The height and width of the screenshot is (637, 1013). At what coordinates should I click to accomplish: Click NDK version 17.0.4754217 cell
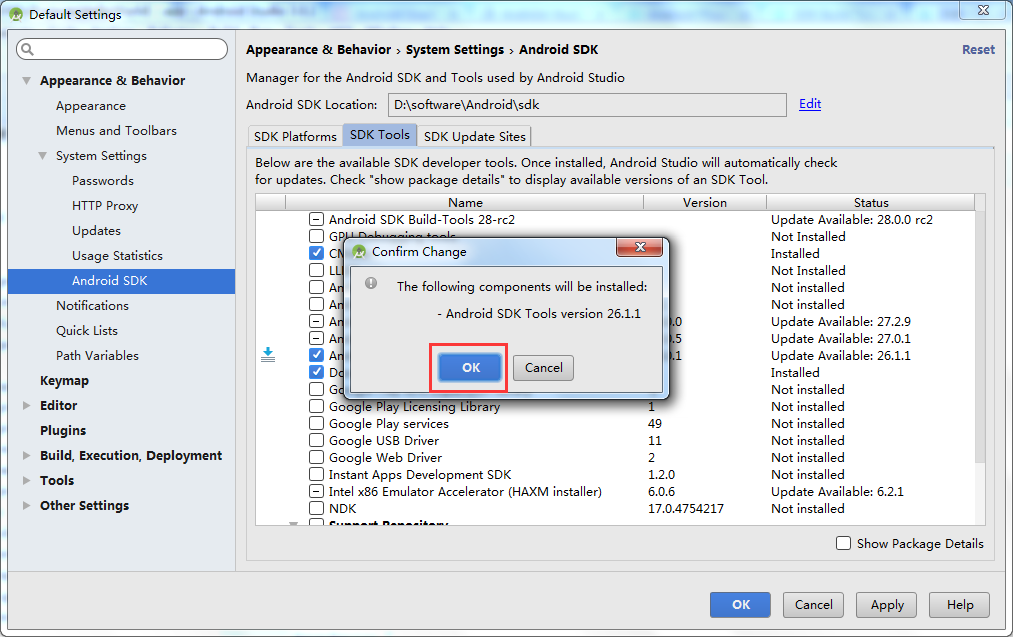(x=685, y=508)
